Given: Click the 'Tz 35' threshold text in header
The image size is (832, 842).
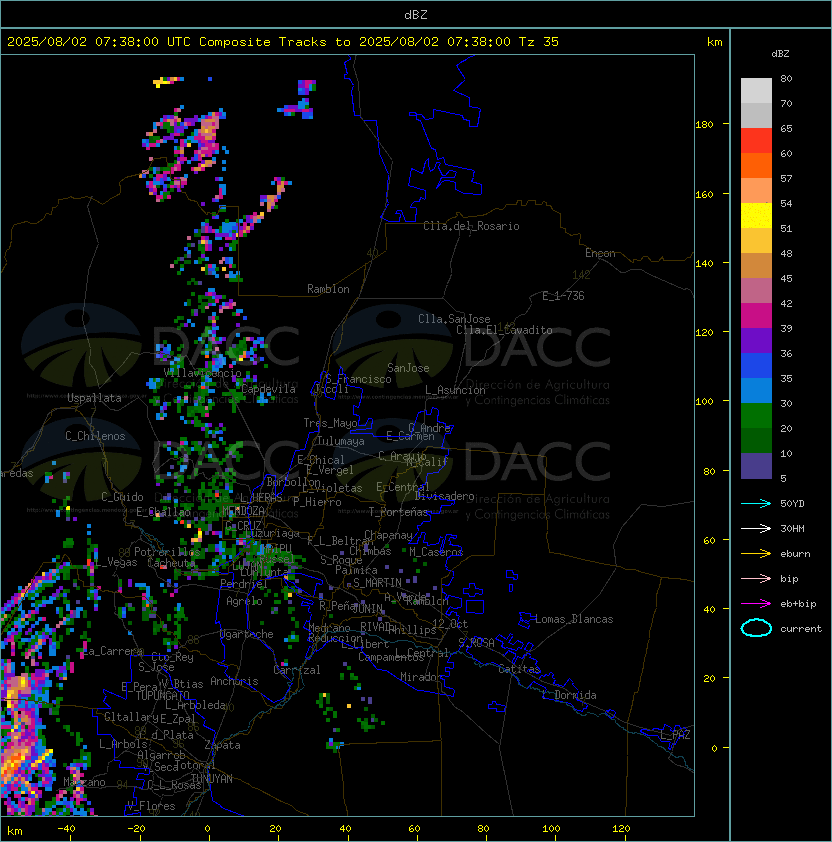Looking at the screenshot, I should pyautogui.click(x=539, y=42).
